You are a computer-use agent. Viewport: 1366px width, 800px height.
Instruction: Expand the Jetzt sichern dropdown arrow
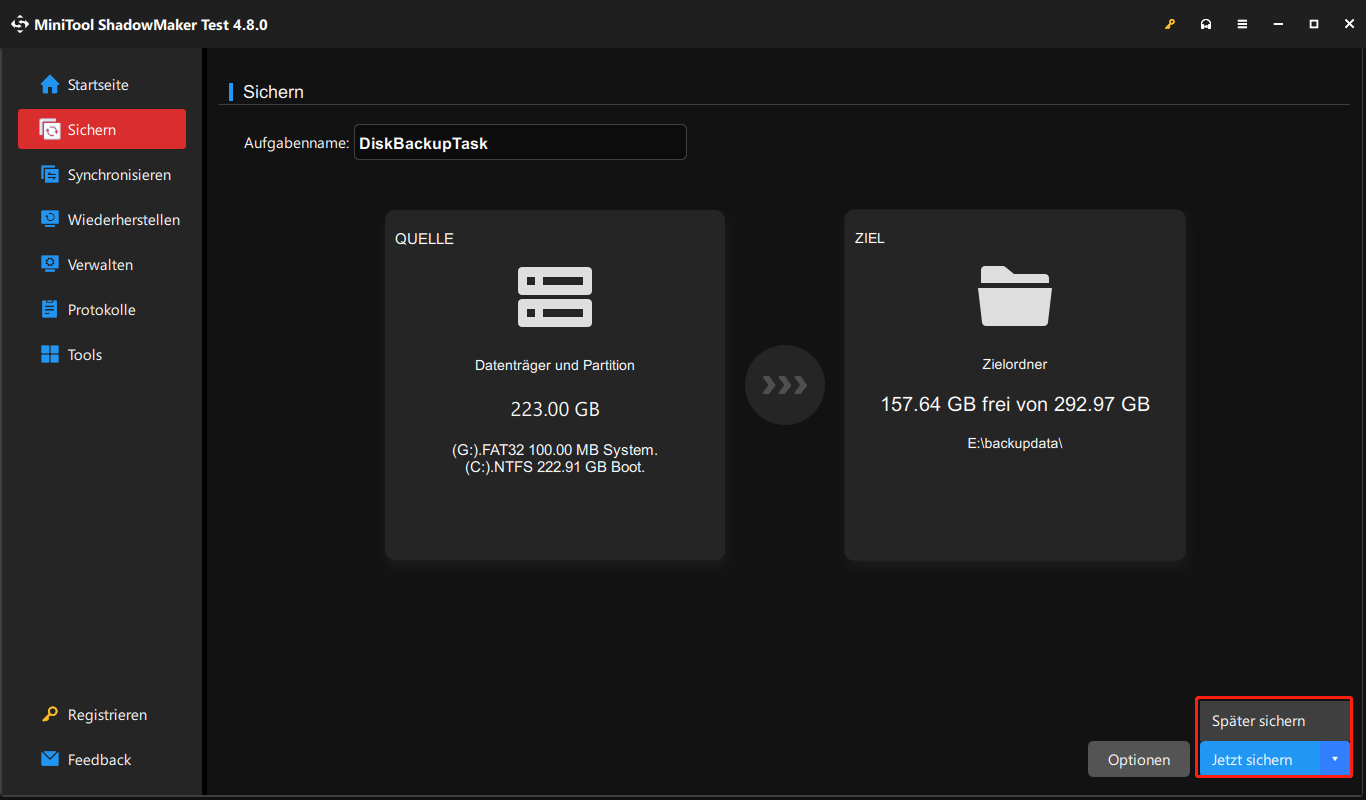(x=1335, y=760)
